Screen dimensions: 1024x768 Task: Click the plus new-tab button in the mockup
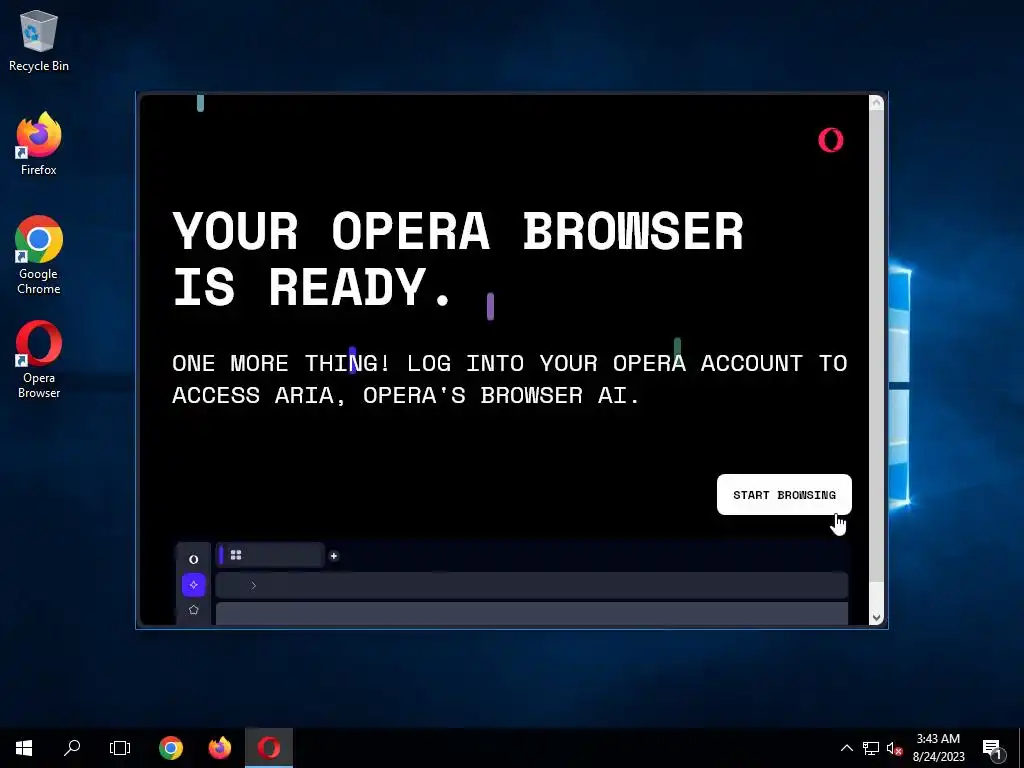point(334,556)
